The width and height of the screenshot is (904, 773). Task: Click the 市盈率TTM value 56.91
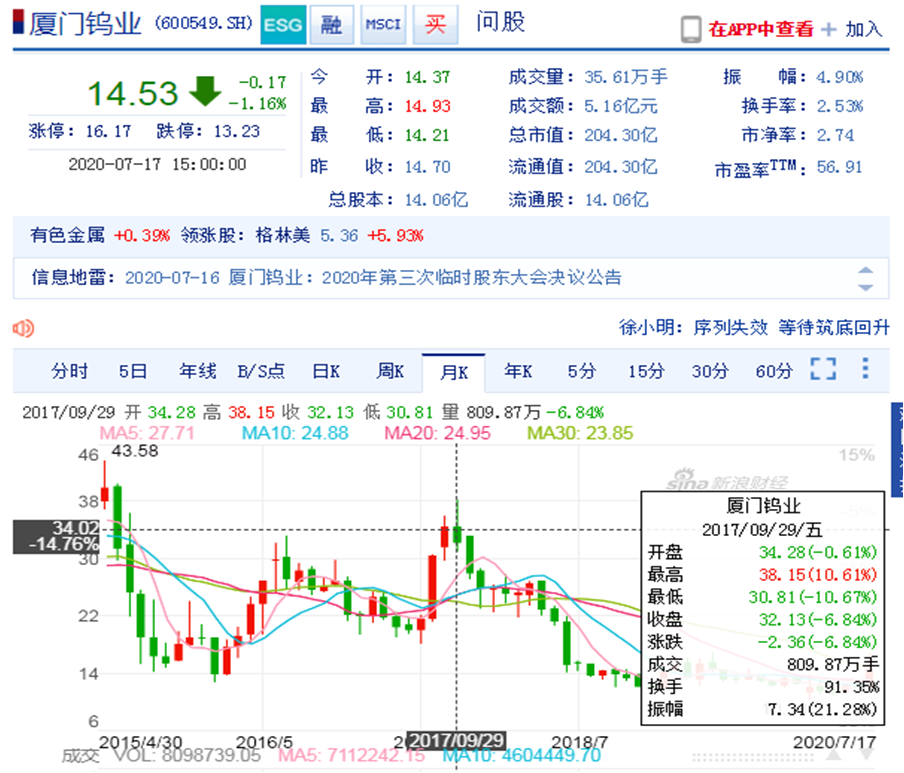(839, 167)
